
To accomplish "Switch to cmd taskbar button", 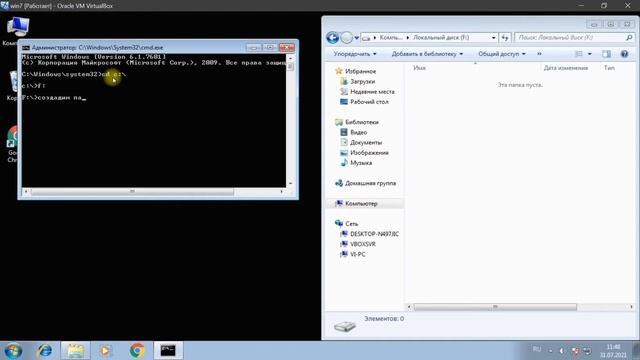I will click(168, 351).
